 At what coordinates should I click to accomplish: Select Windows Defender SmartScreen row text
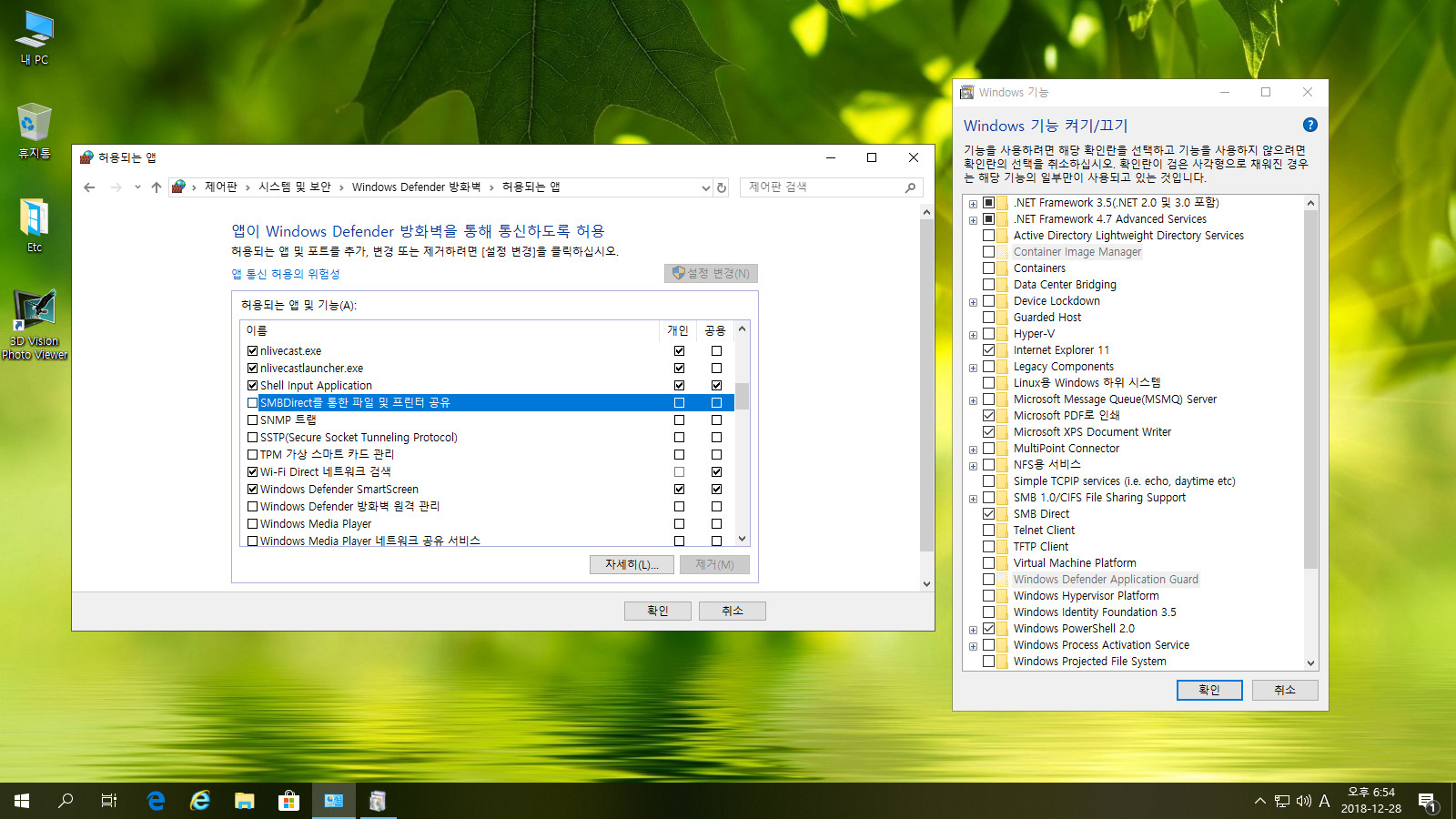click(339, 489)
